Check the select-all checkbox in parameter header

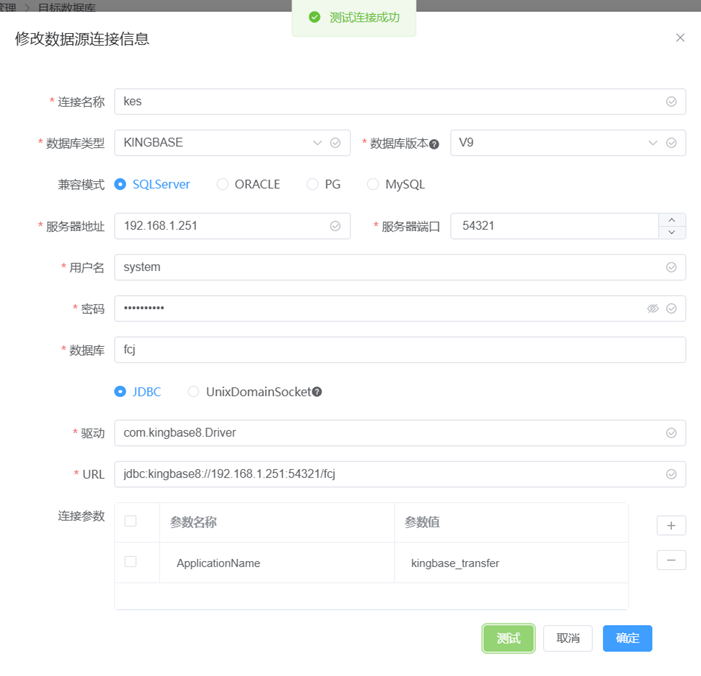click(130, 521)
